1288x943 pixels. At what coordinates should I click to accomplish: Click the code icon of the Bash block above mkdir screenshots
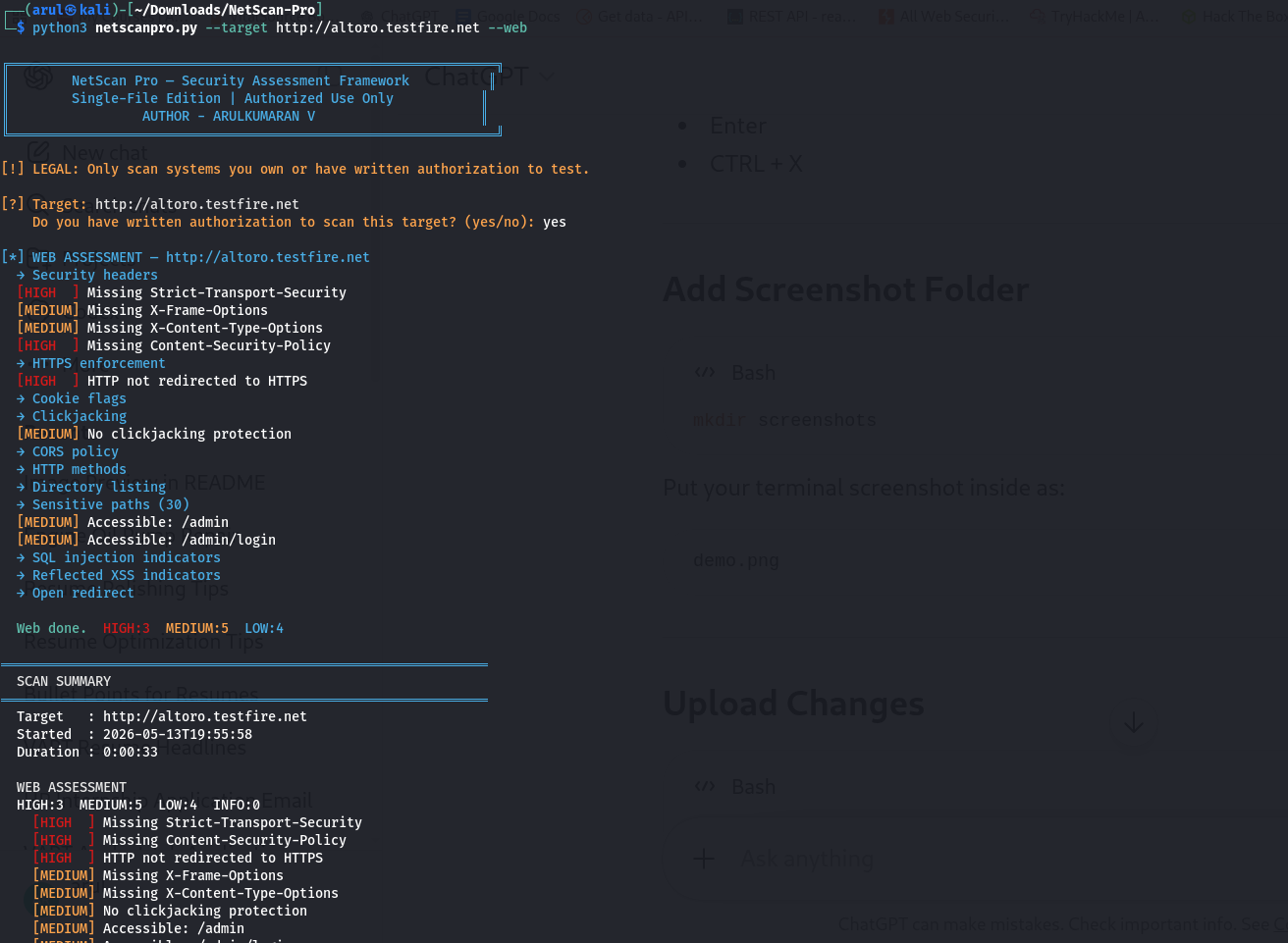(704, 373)
